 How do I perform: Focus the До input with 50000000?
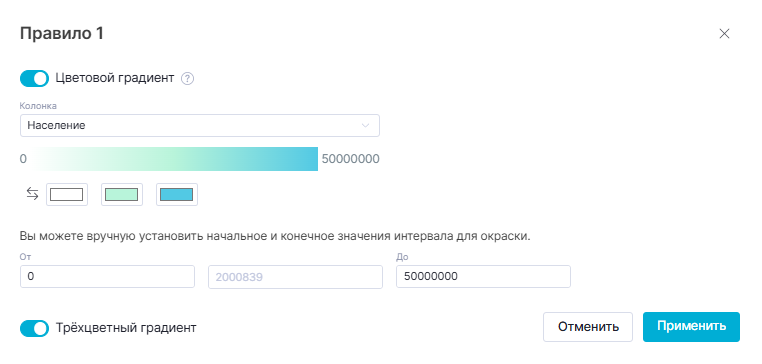coord(484,277)
